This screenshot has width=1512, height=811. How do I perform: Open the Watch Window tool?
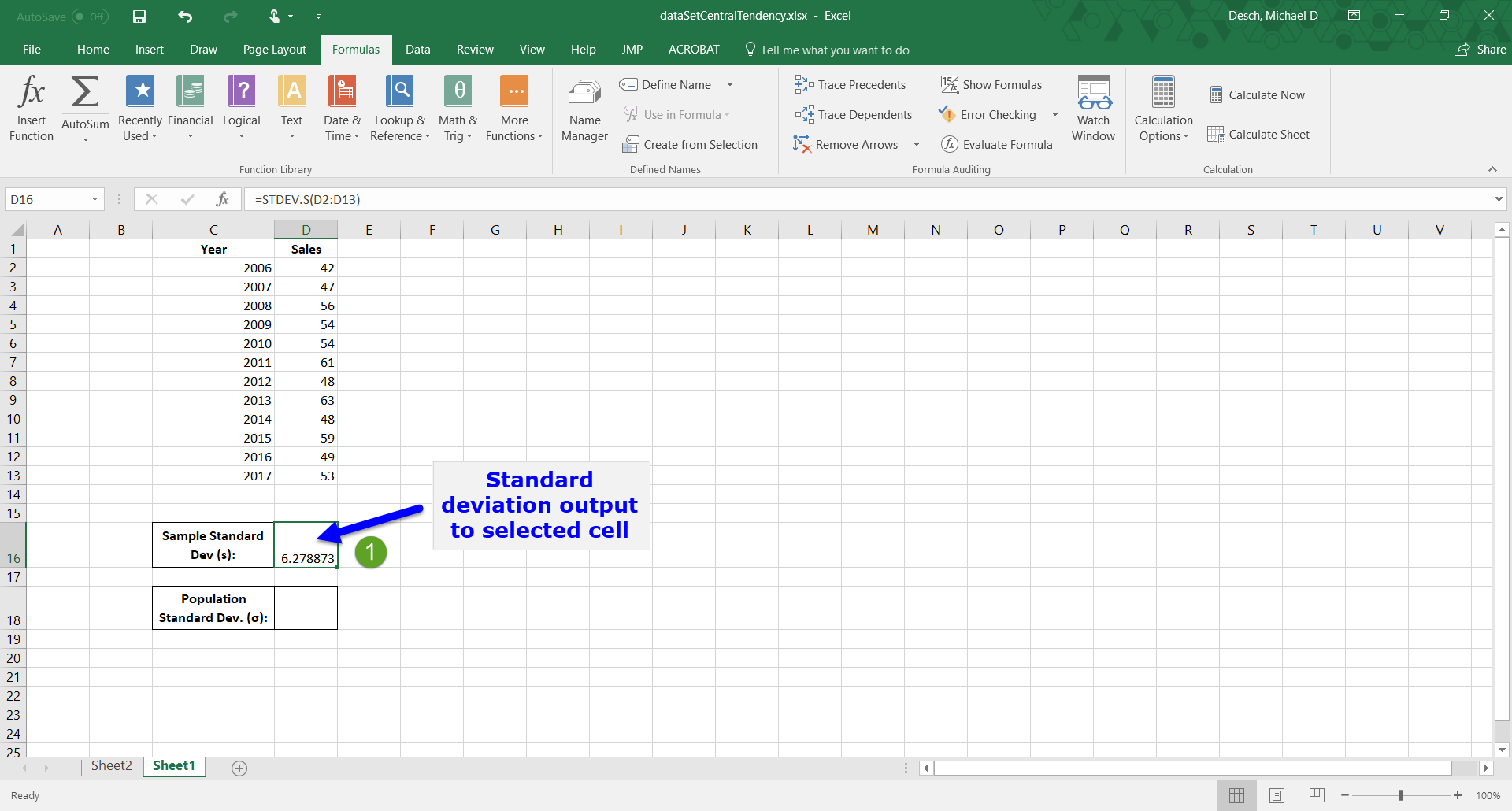1093,109
